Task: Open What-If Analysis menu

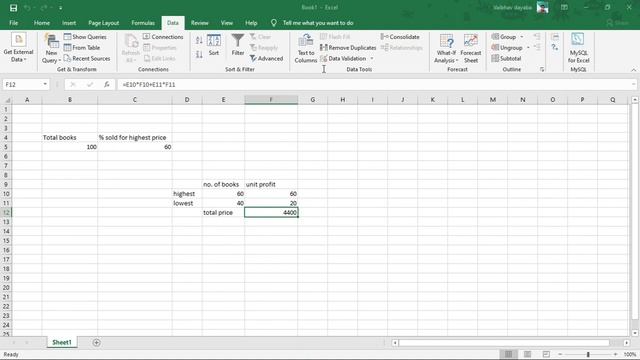Action: [x=446, y=49]
